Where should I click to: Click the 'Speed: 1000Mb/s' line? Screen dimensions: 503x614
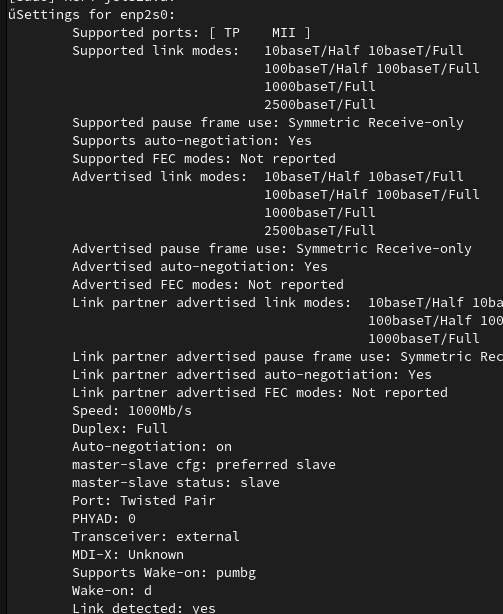[132, 411]
